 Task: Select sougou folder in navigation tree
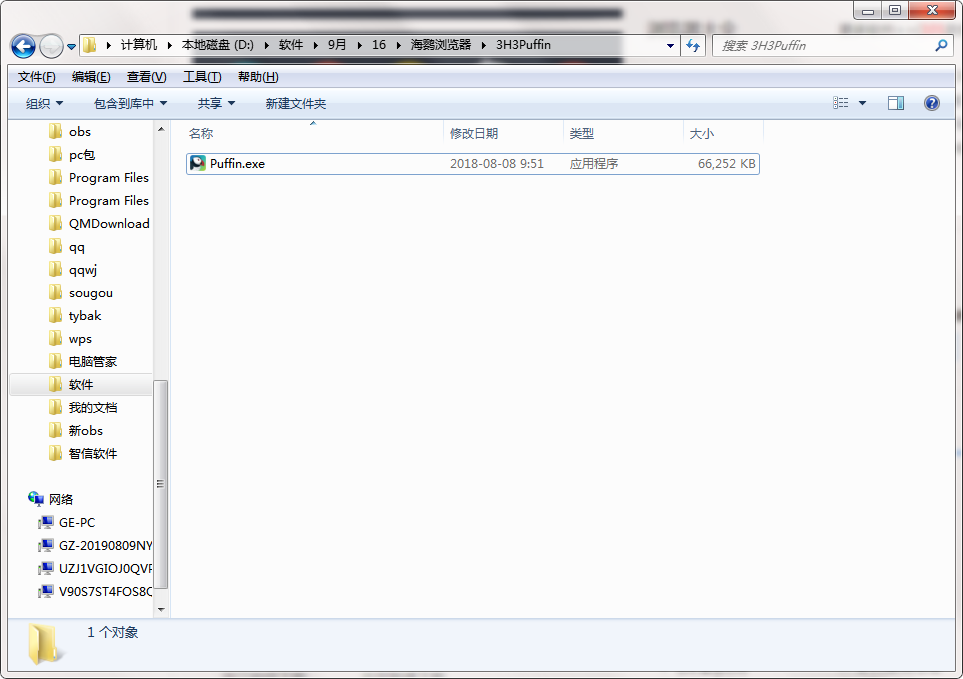91,293
